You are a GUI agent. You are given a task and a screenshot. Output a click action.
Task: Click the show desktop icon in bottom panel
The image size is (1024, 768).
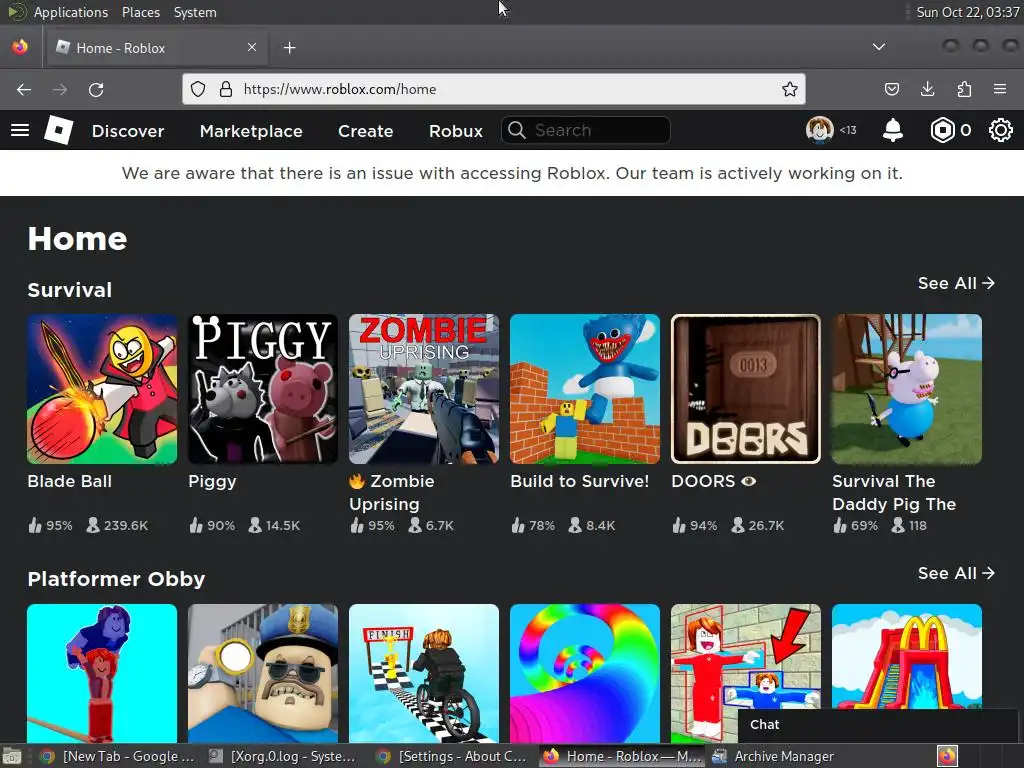click(11, 756)
